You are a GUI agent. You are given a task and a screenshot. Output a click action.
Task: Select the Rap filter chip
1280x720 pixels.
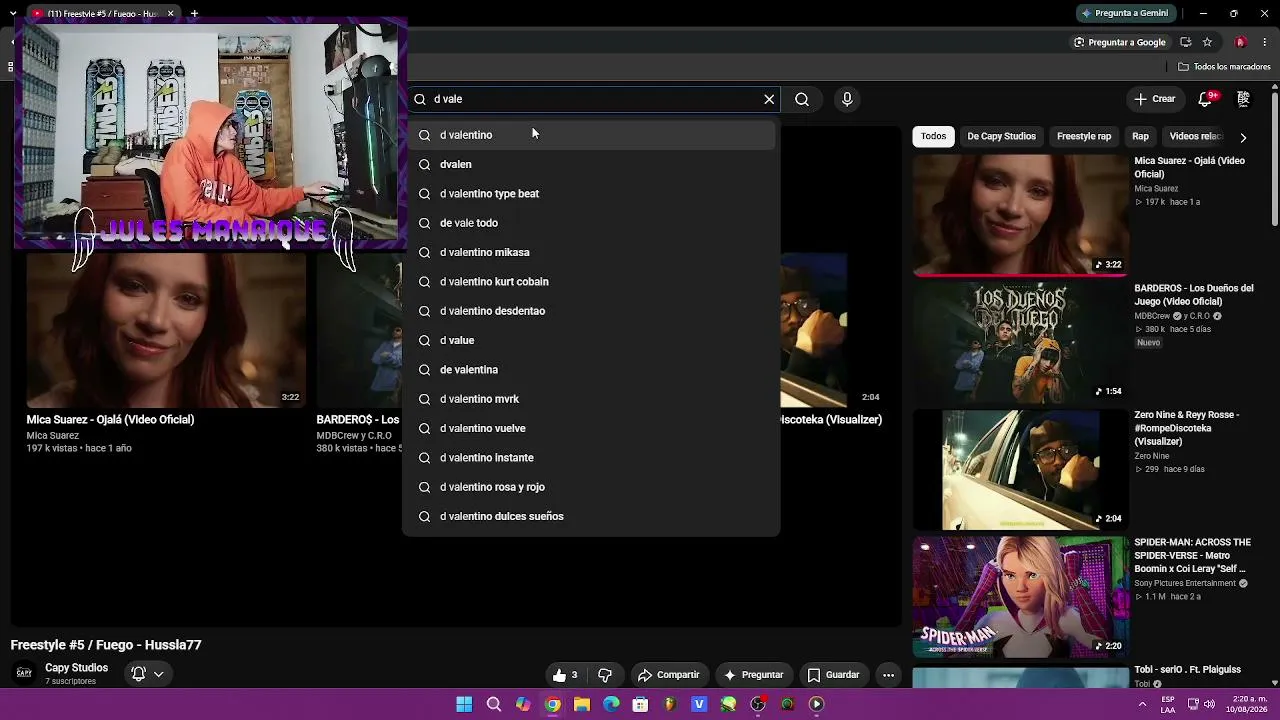(x=1140, y=136)
